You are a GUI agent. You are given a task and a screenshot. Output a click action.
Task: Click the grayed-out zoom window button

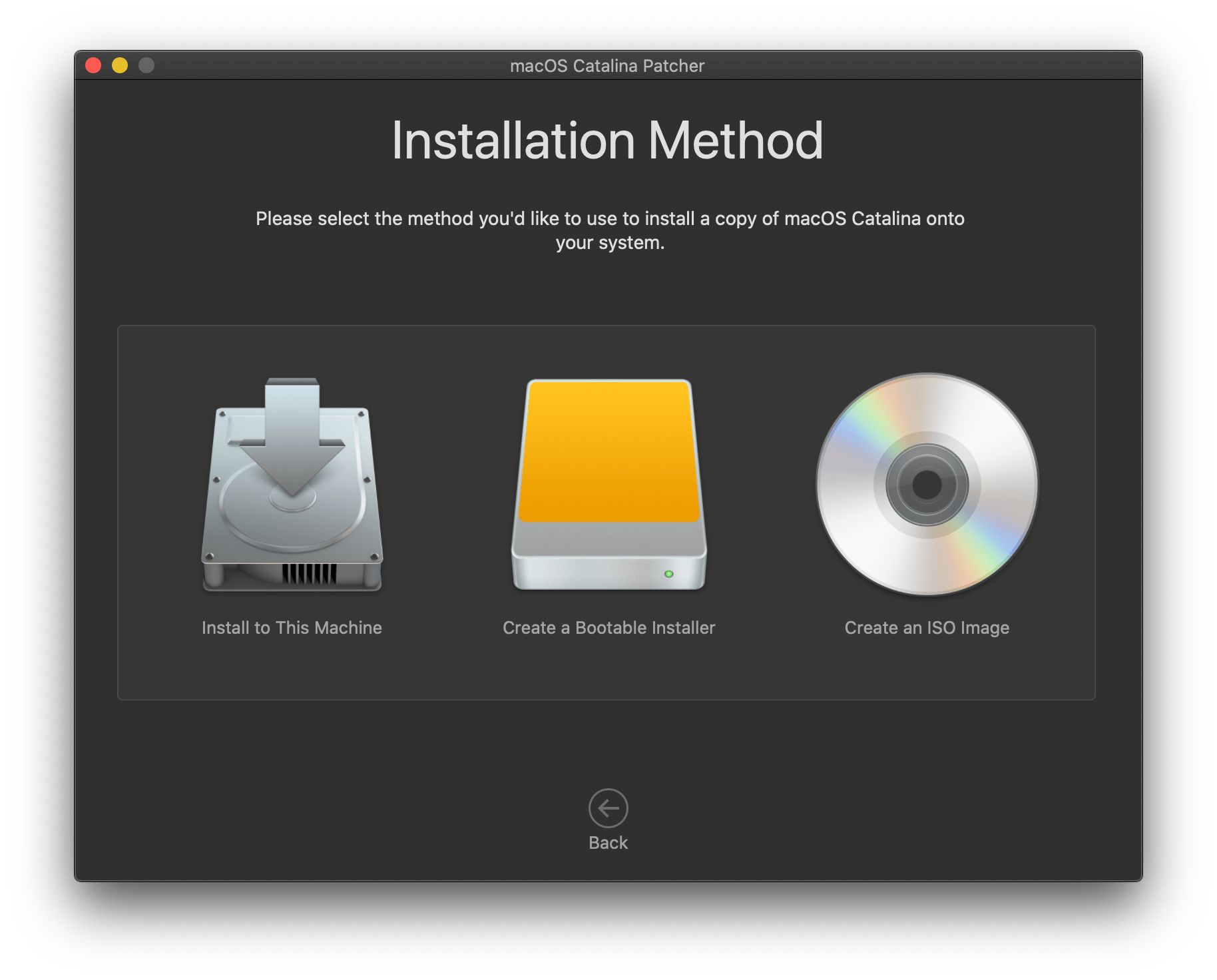(x=146, y=65)
